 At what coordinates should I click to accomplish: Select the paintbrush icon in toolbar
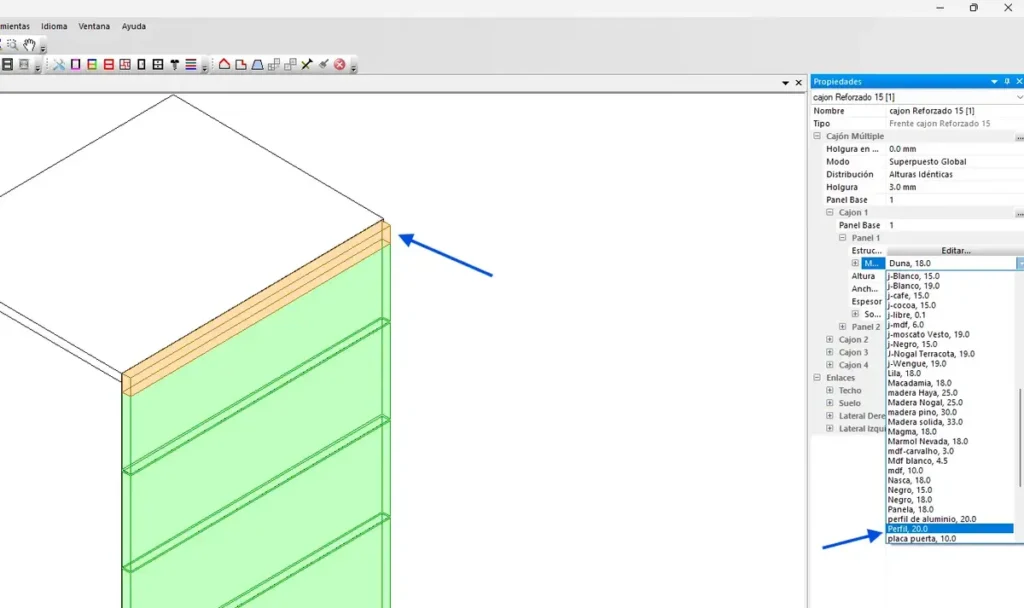(x=324, y=65)
